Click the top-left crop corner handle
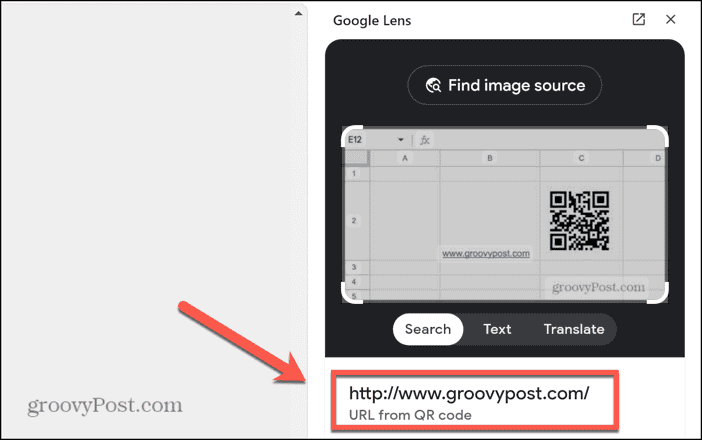The width and height of the screenshot is (702, 440). click(352, 137)
